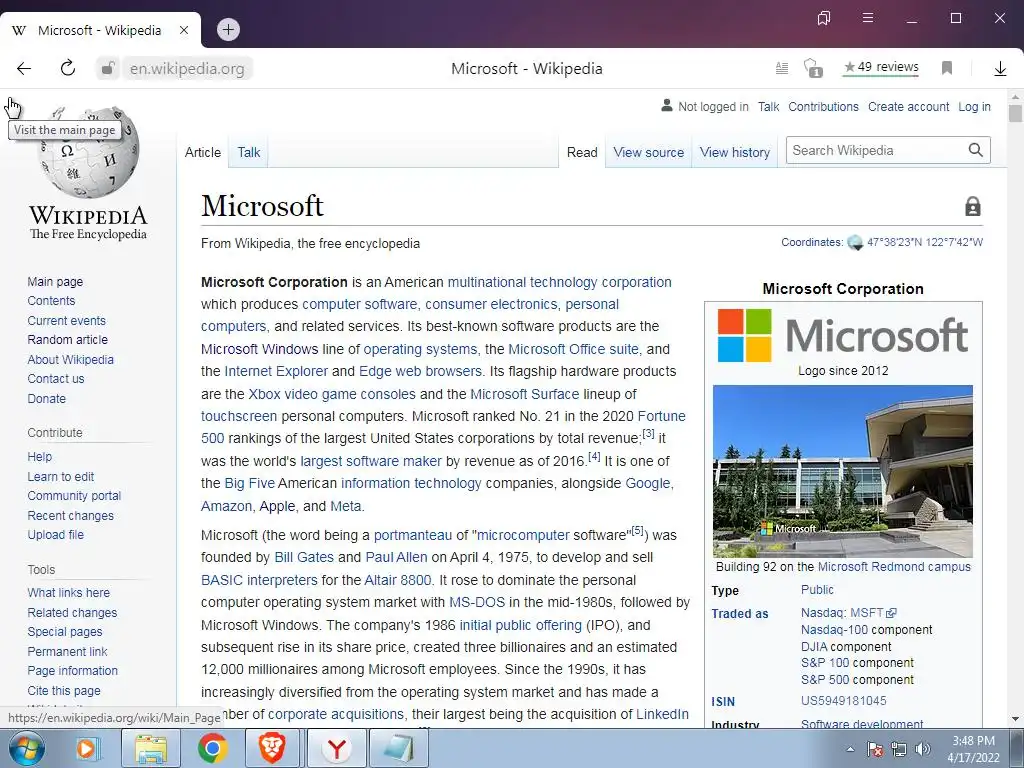Click the Search Wikipedia input field
Viewport: 1024px width, 768px height.
click(x=875, y=150)
